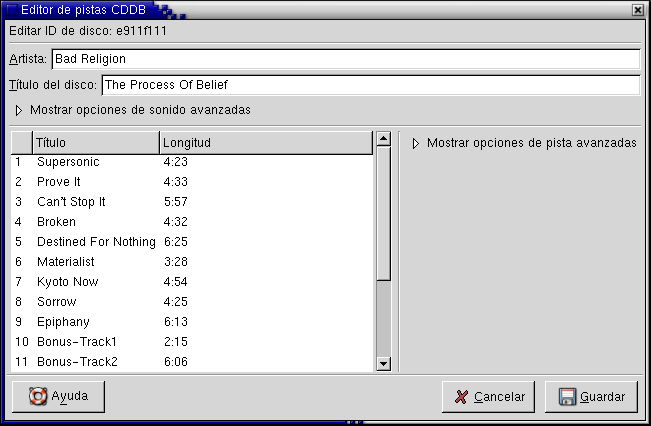This screenshot has height=426, width=651.
Task: Sort tracks by Título column header
Action: [96, 143]
